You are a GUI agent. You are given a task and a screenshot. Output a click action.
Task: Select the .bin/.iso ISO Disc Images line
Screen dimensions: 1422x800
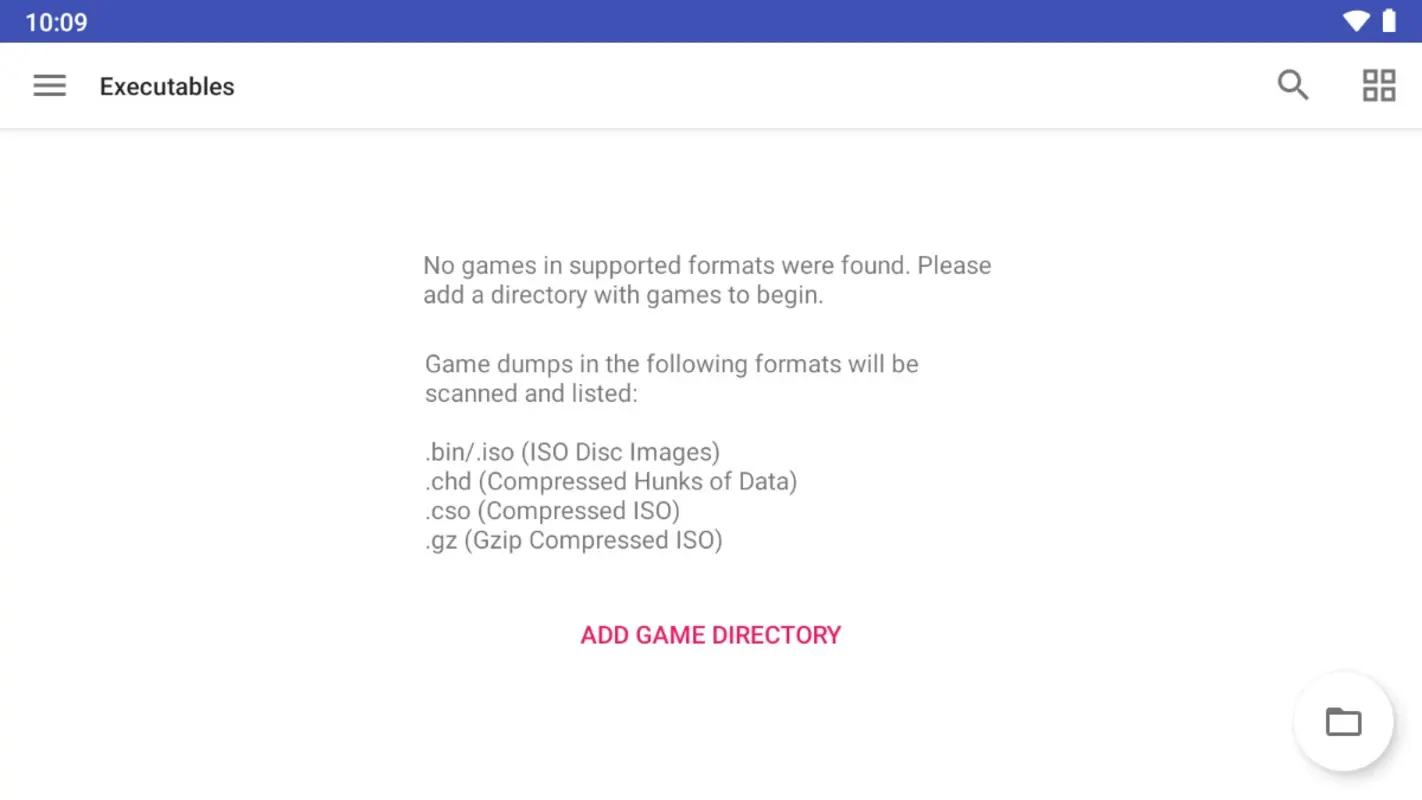[572, 452]
